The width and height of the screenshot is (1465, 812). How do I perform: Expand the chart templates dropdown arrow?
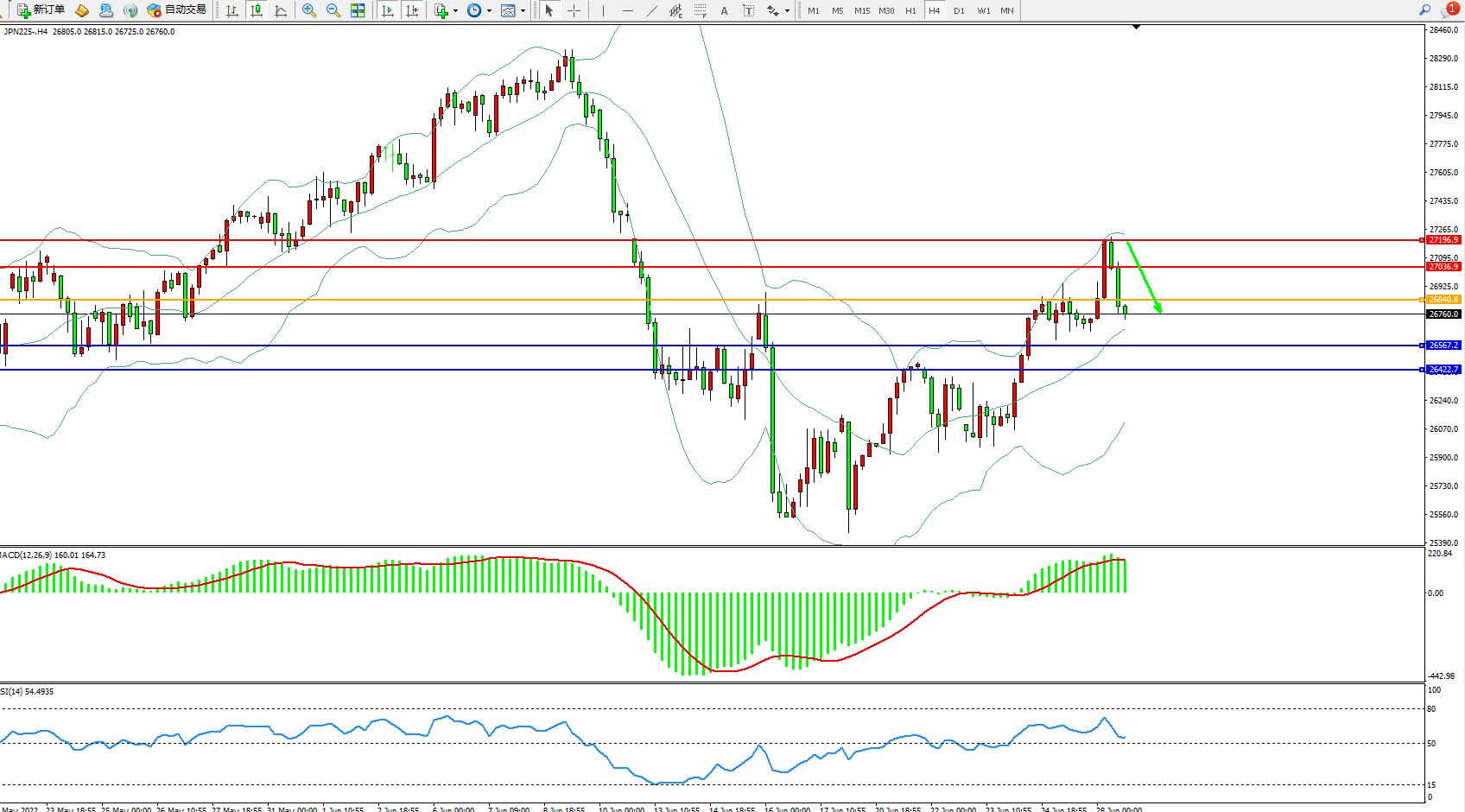pyautogui.click(x=523, y=11)
